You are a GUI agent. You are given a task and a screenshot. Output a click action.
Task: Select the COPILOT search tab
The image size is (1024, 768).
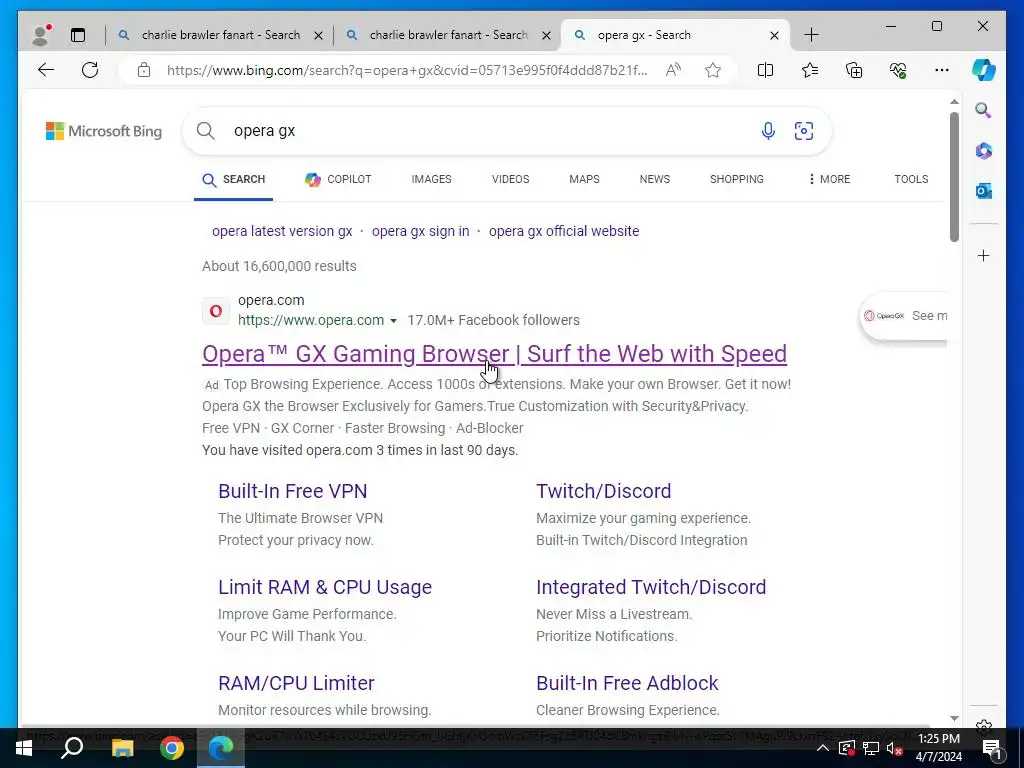click(x=338, y=179)
